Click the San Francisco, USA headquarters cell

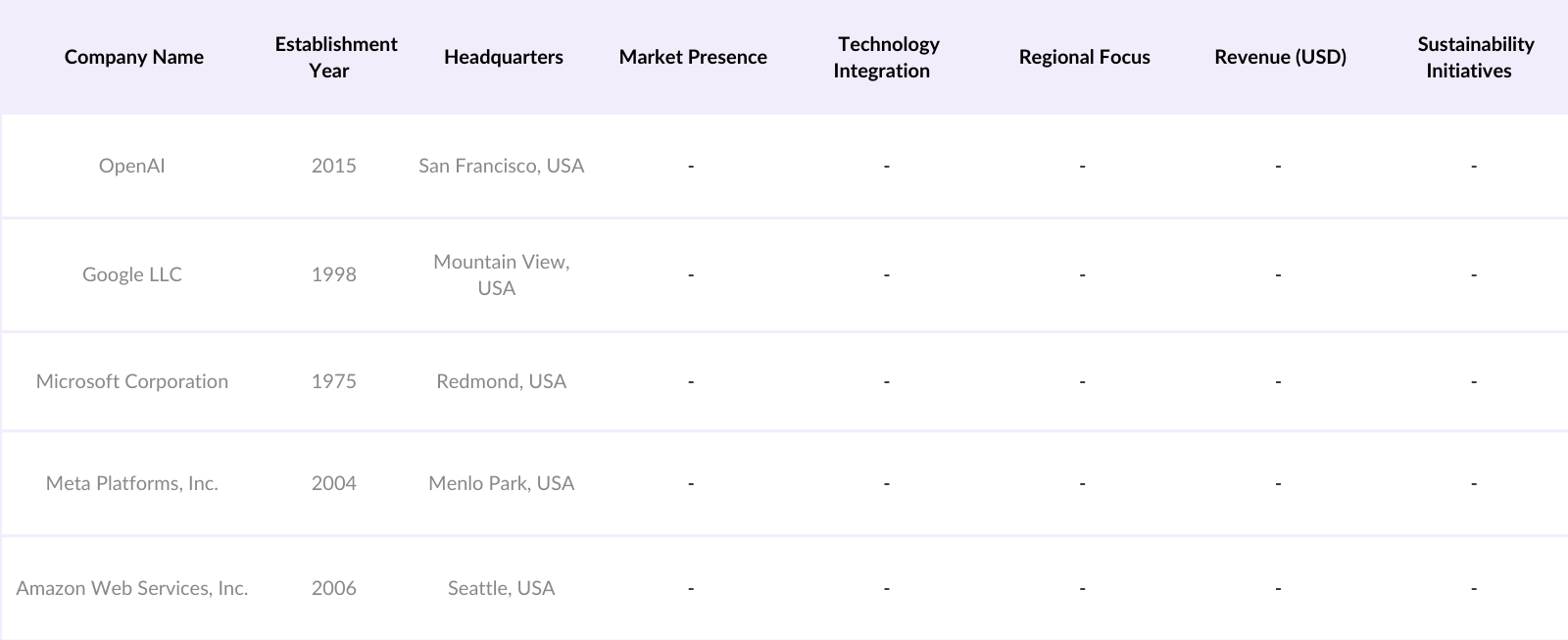tap(501, 166)
